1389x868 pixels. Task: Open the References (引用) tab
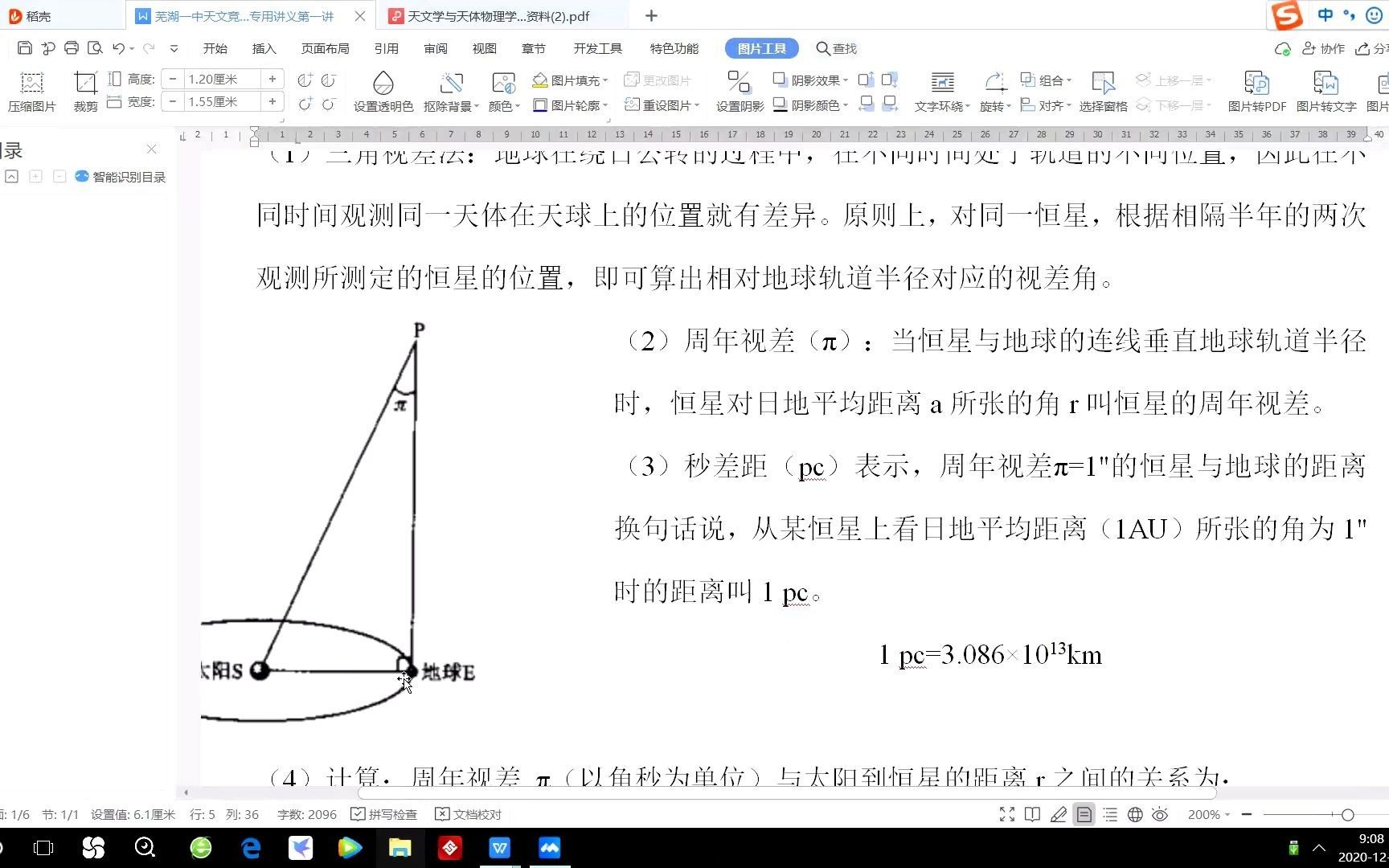(386, 48)
